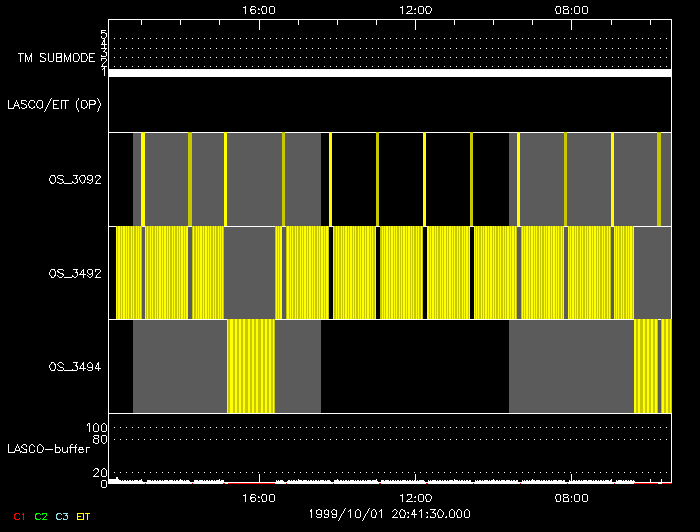The width and height of the screenshot is (700, 532).
Task: Select the LASCO/EIT (OP) row label
Action: [54, 104]
